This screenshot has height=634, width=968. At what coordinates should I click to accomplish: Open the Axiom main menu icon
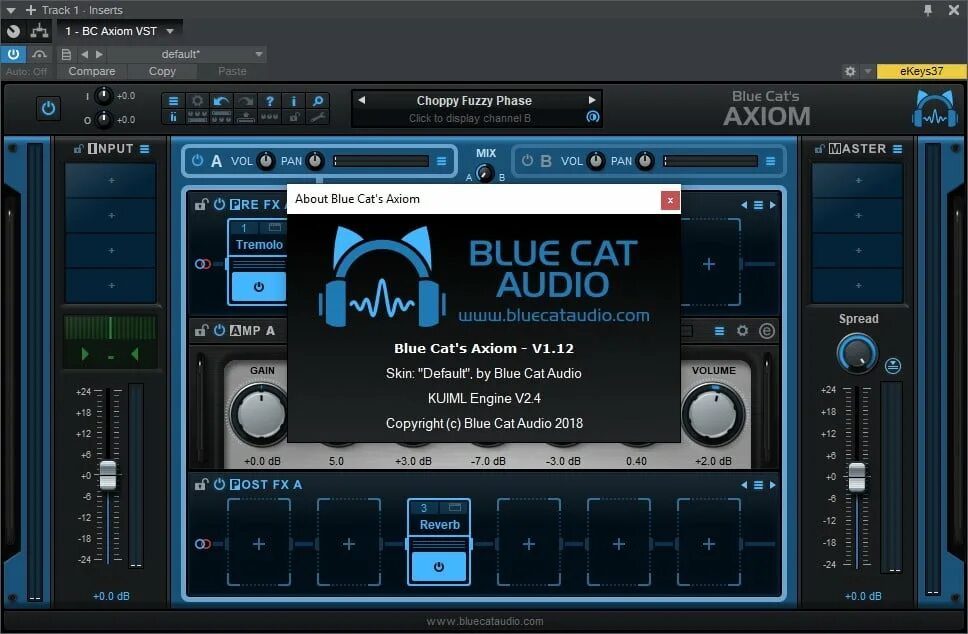click(173, 101)
